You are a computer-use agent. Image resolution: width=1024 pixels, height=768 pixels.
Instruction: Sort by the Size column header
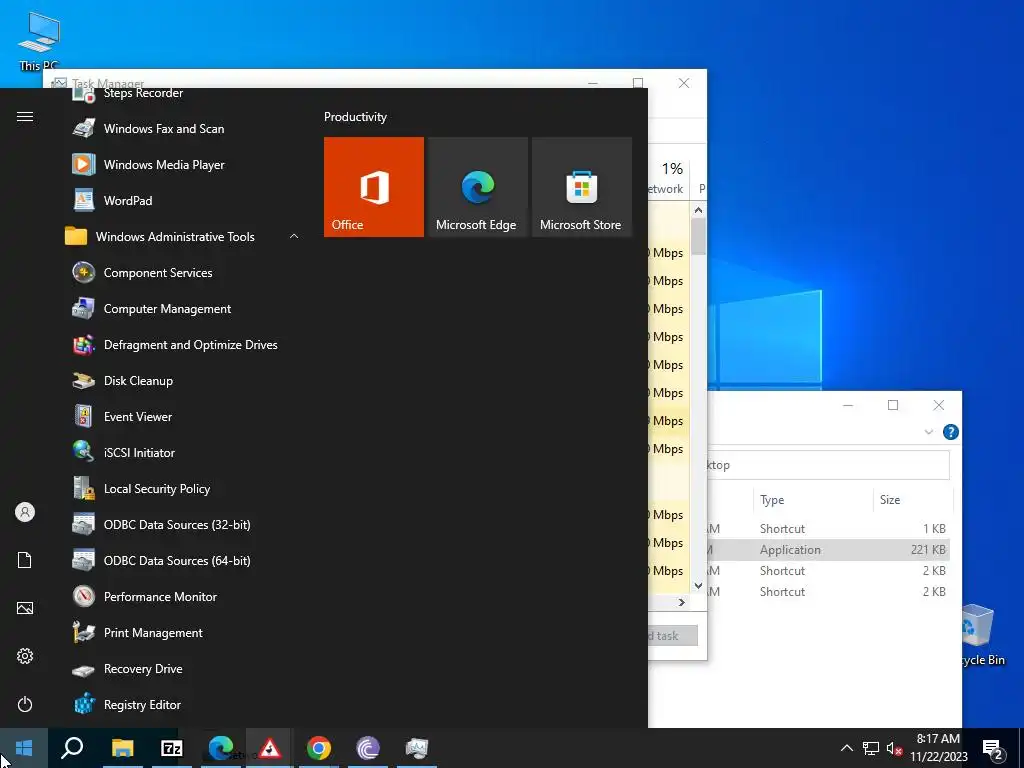click(912, 500)
